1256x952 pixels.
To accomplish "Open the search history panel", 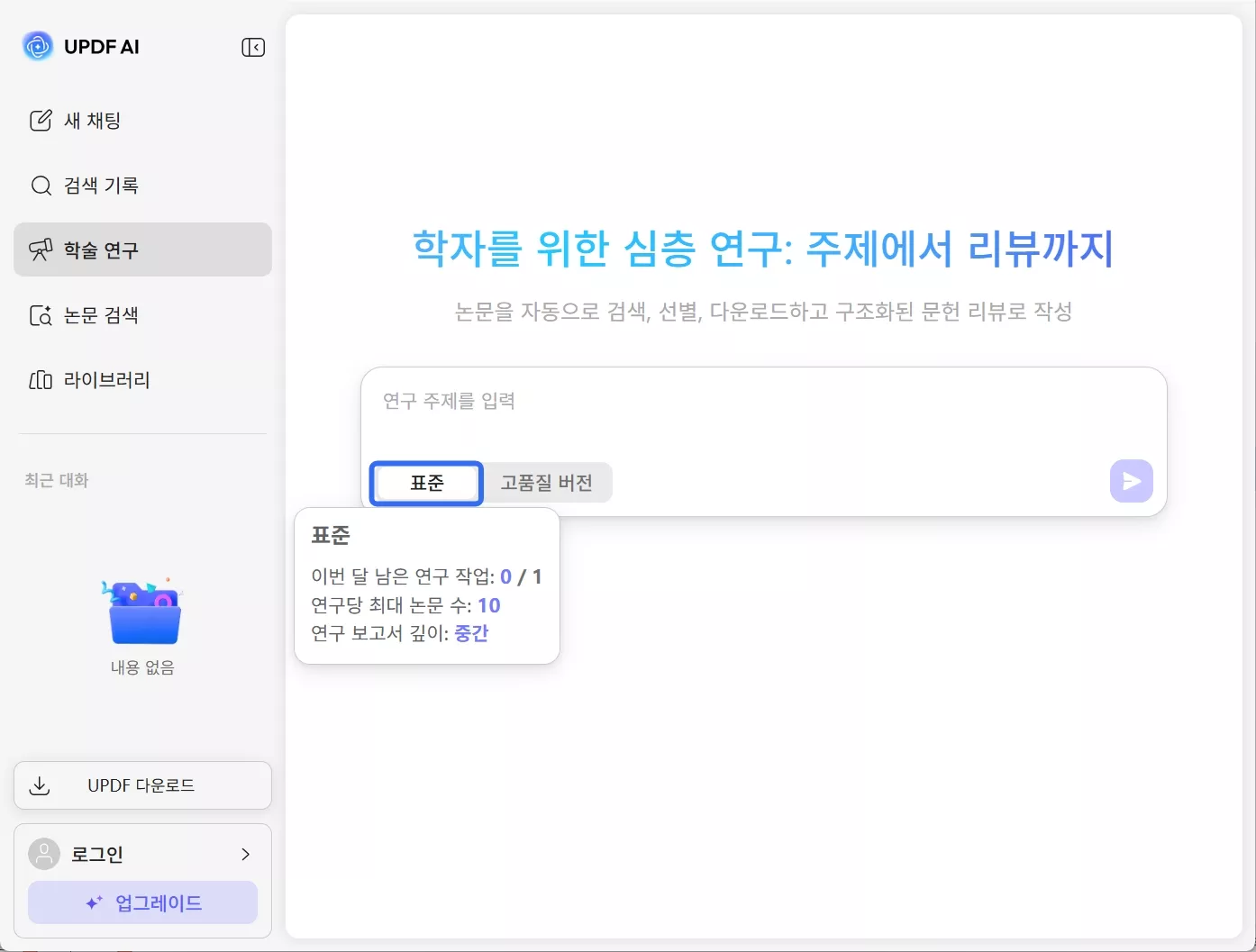I will [41, 186].
